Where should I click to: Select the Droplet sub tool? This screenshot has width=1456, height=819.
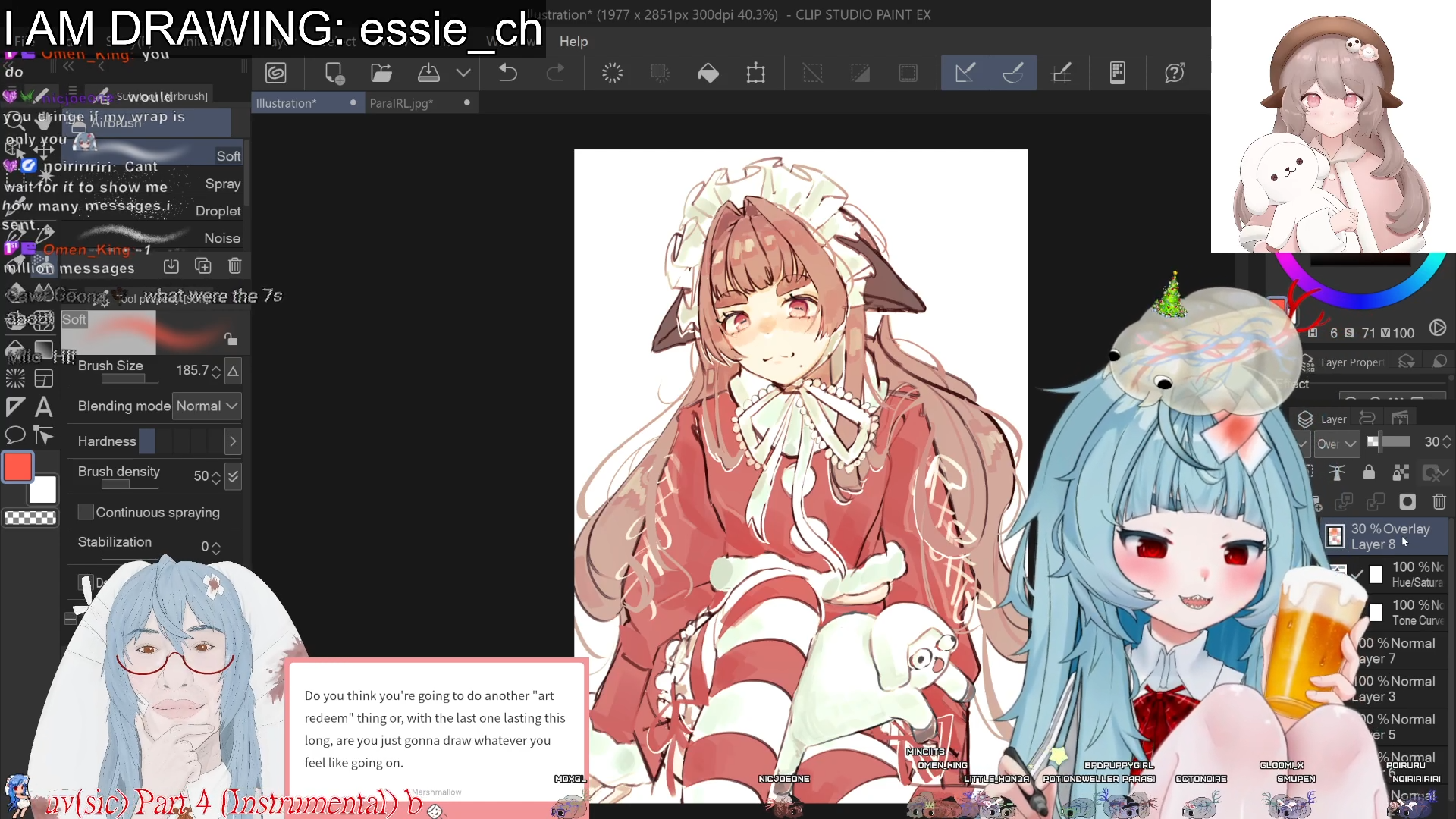coord(218,211)
